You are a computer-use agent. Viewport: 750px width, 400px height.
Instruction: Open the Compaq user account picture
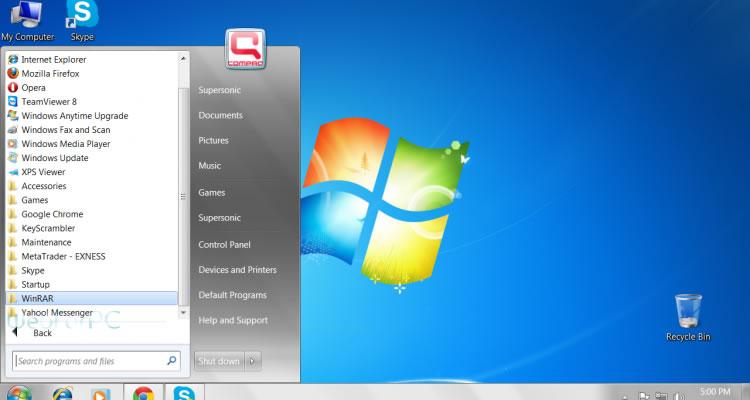pos(245,49)
